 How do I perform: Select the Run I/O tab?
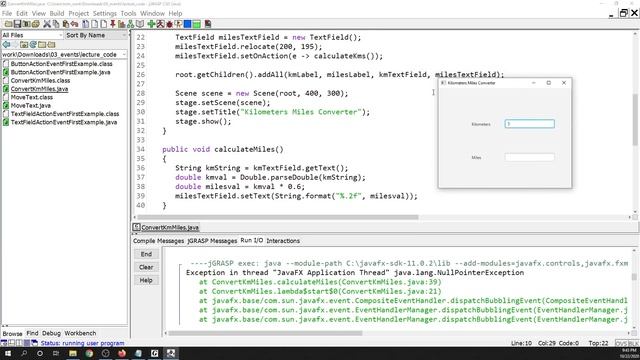coord(251,240)
